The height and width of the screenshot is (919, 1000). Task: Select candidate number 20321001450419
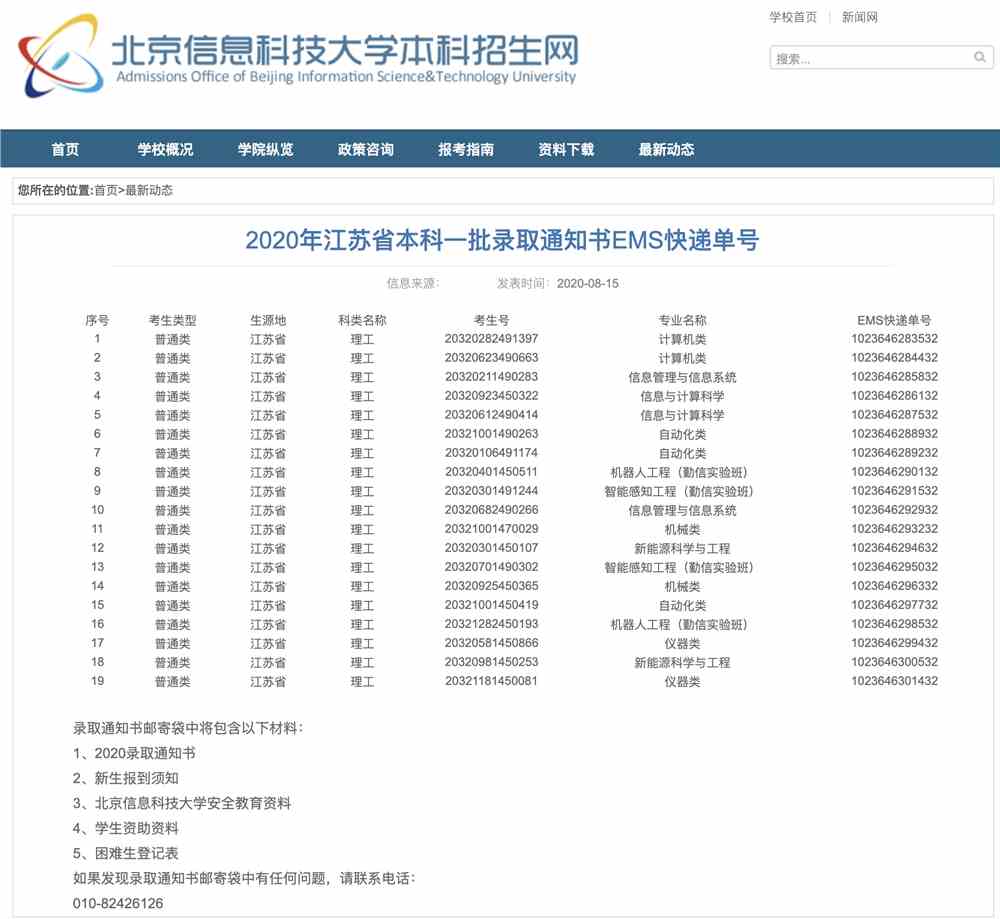491,605
